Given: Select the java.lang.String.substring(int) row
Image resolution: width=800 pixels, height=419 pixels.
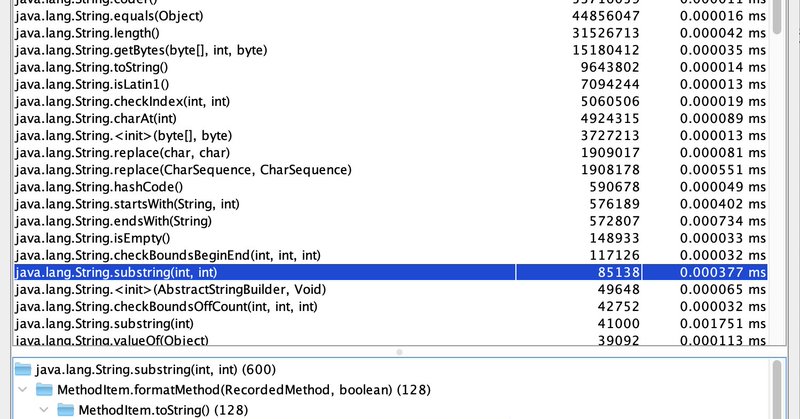Looking at the screenshot, I should [x=390, y=324].
